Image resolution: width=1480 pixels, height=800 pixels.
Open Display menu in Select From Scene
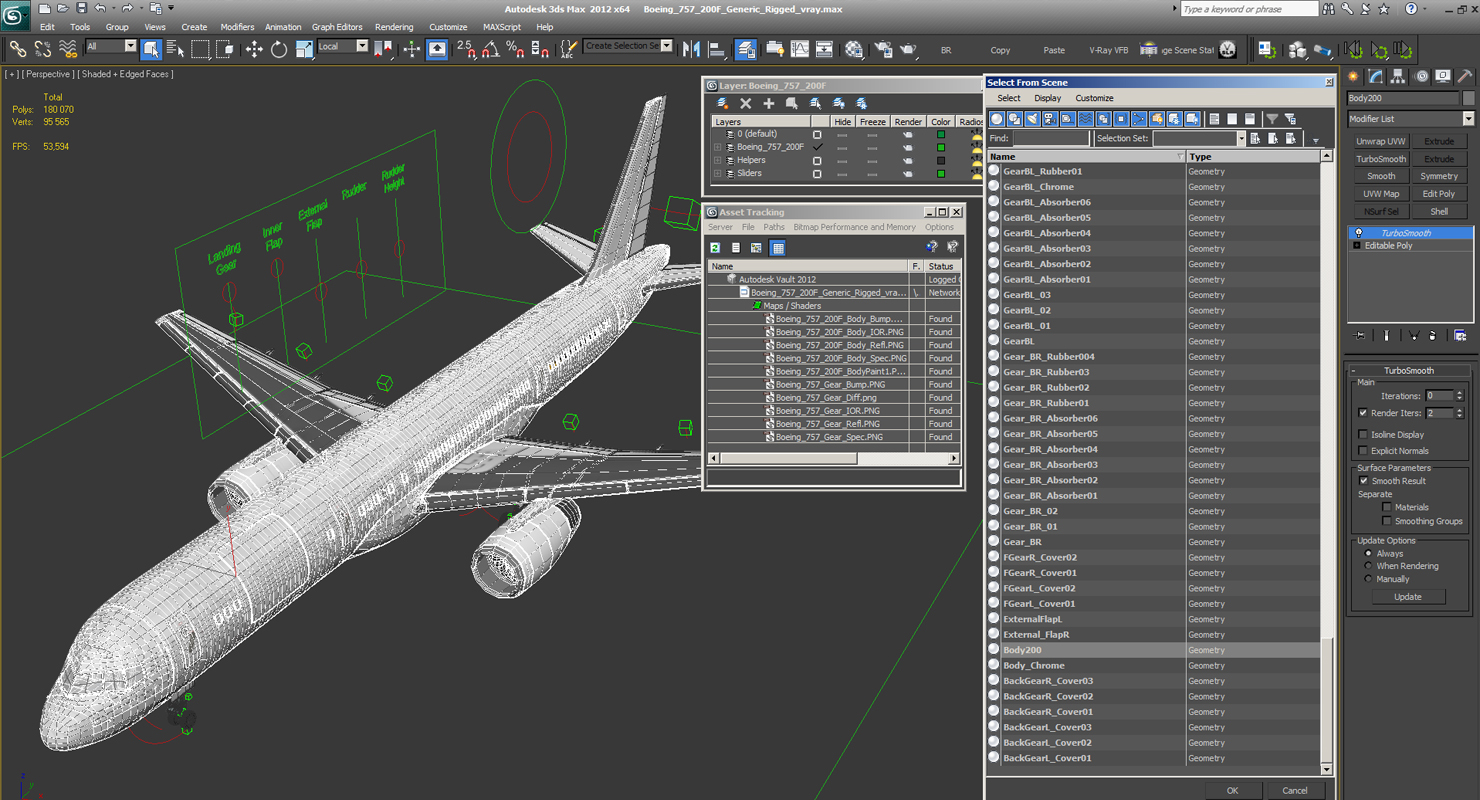tap(1048, 98)
